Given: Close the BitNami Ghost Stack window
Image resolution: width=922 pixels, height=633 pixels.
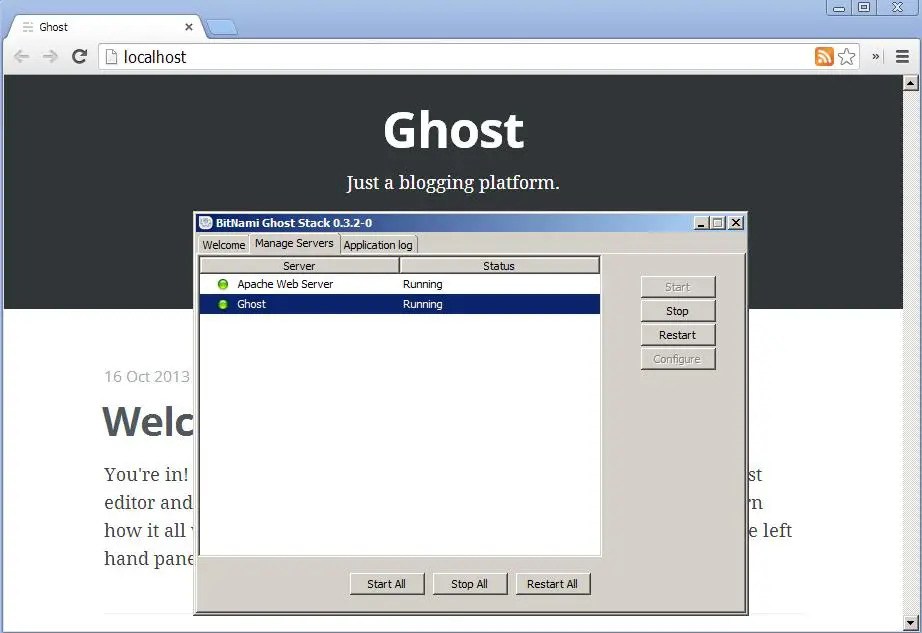Looking at the screenshot, I should [736, 223].
